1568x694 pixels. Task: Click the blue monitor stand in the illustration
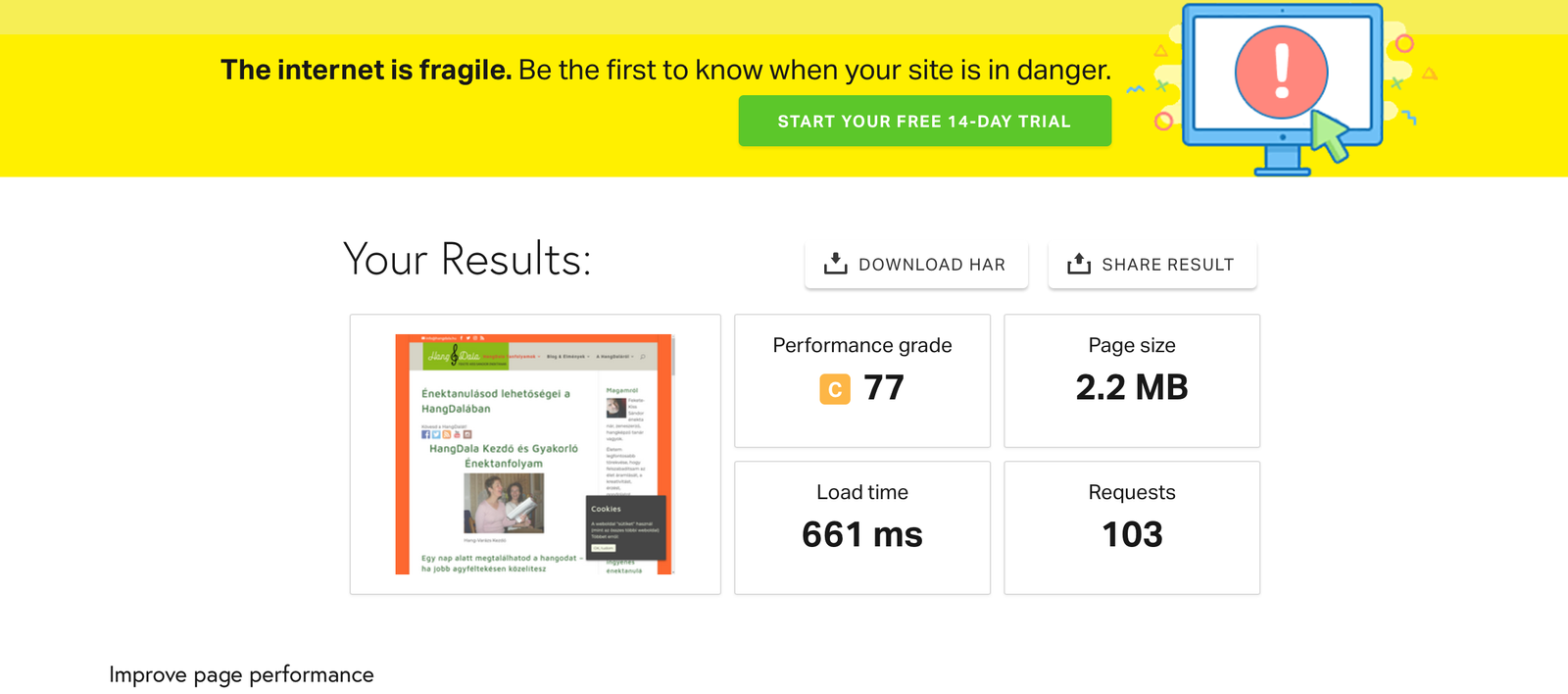point(1282,162)
